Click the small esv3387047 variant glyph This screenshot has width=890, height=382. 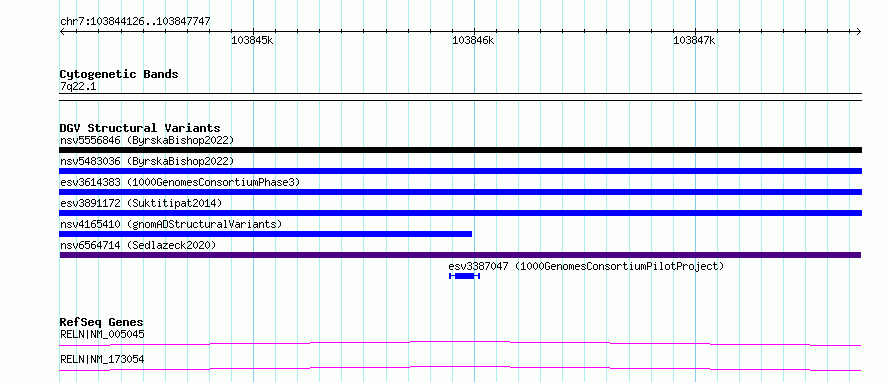tap(464, 276)
